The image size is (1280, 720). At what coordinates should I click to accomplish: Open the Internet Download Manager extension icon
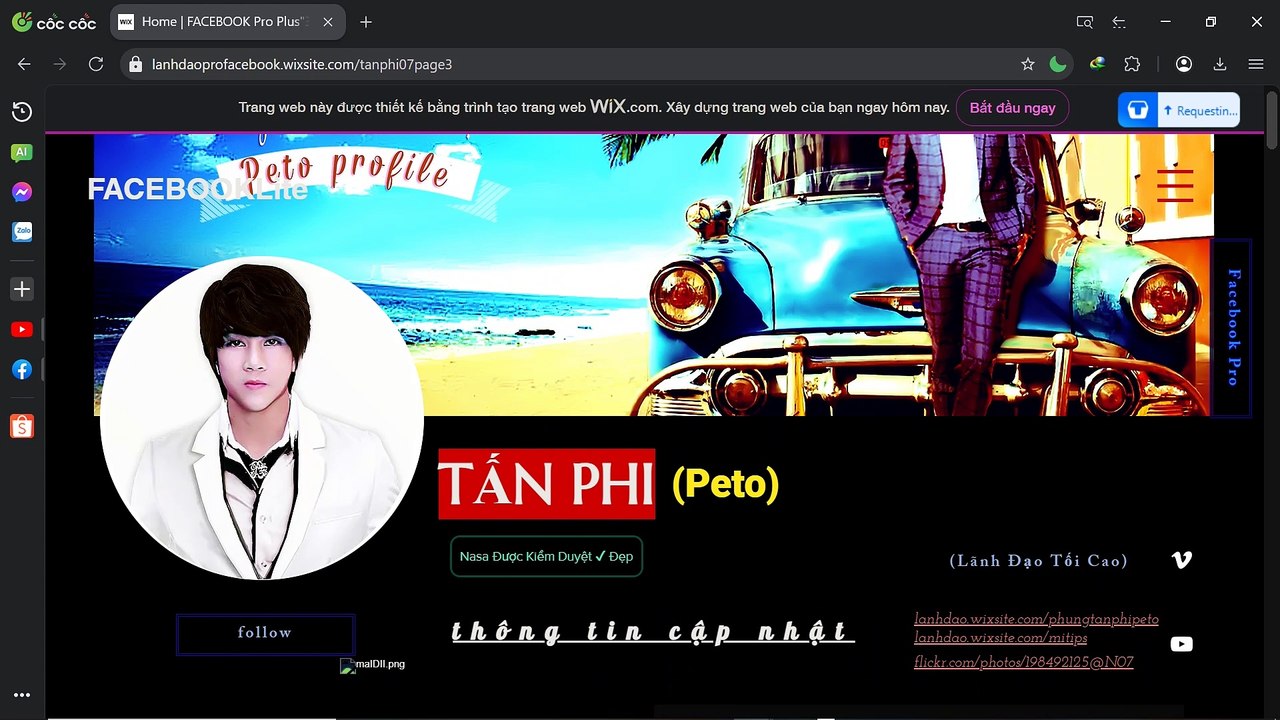click(1097, 63)
